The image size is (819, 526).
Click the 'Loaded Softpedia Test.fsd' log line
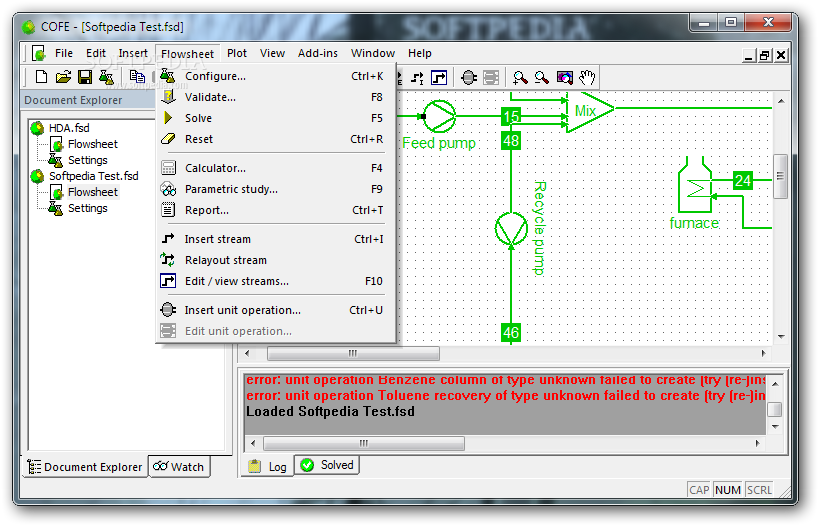331,412
